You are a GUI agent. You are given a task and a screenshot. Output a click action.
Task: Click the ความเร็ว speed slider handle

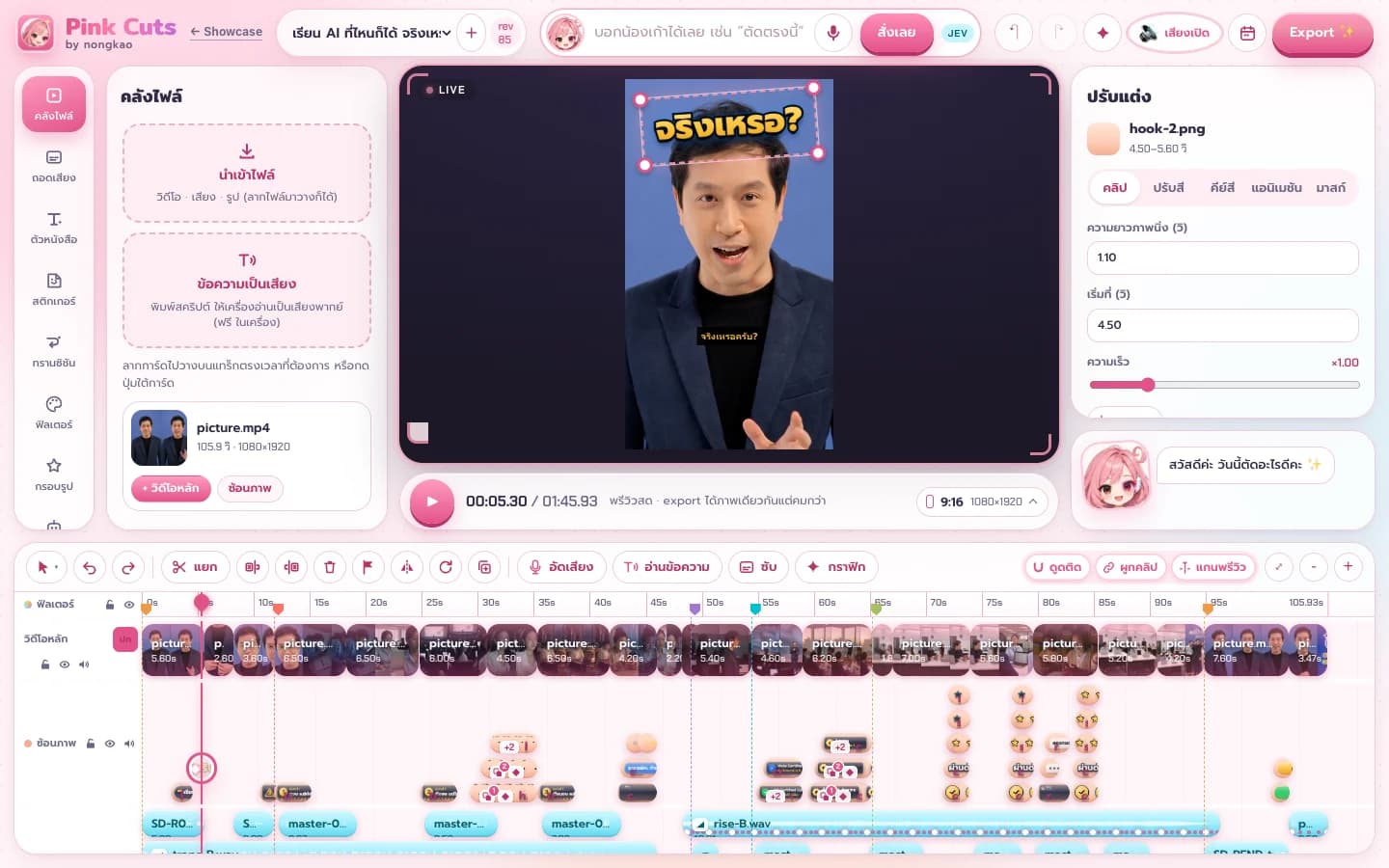(x=1148, y=385)
